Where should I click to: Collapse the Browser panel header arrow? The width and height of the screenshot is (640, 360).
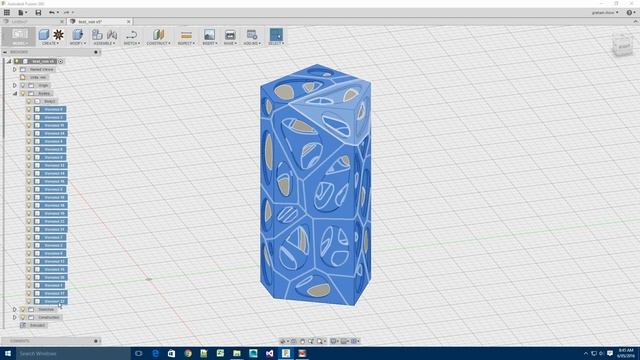tap(5, 52)
